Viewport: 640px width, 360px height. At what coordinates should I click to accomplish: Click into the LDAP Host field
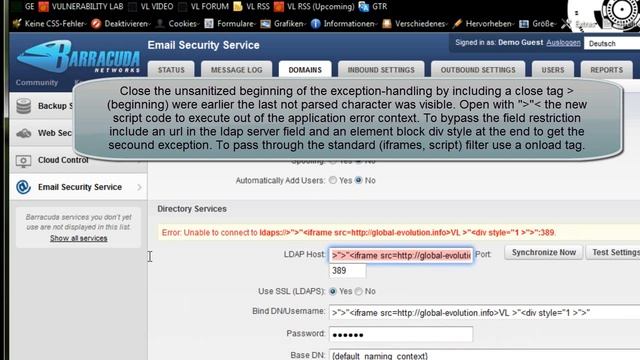click(x=401, y=256)
